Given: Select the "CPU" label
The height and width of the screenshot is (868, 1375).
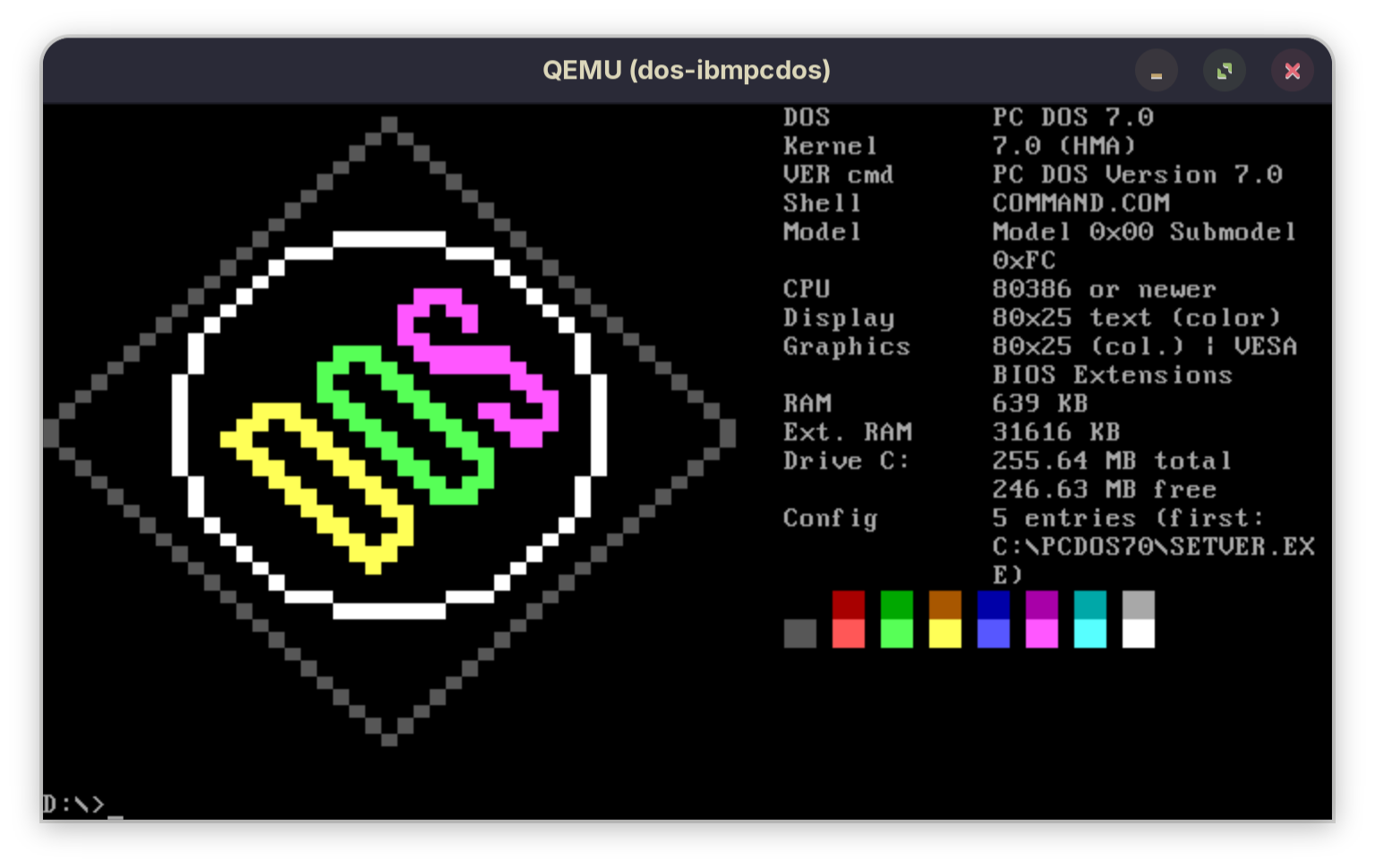Looking at the screenshot, I should [x=806, y=289].
